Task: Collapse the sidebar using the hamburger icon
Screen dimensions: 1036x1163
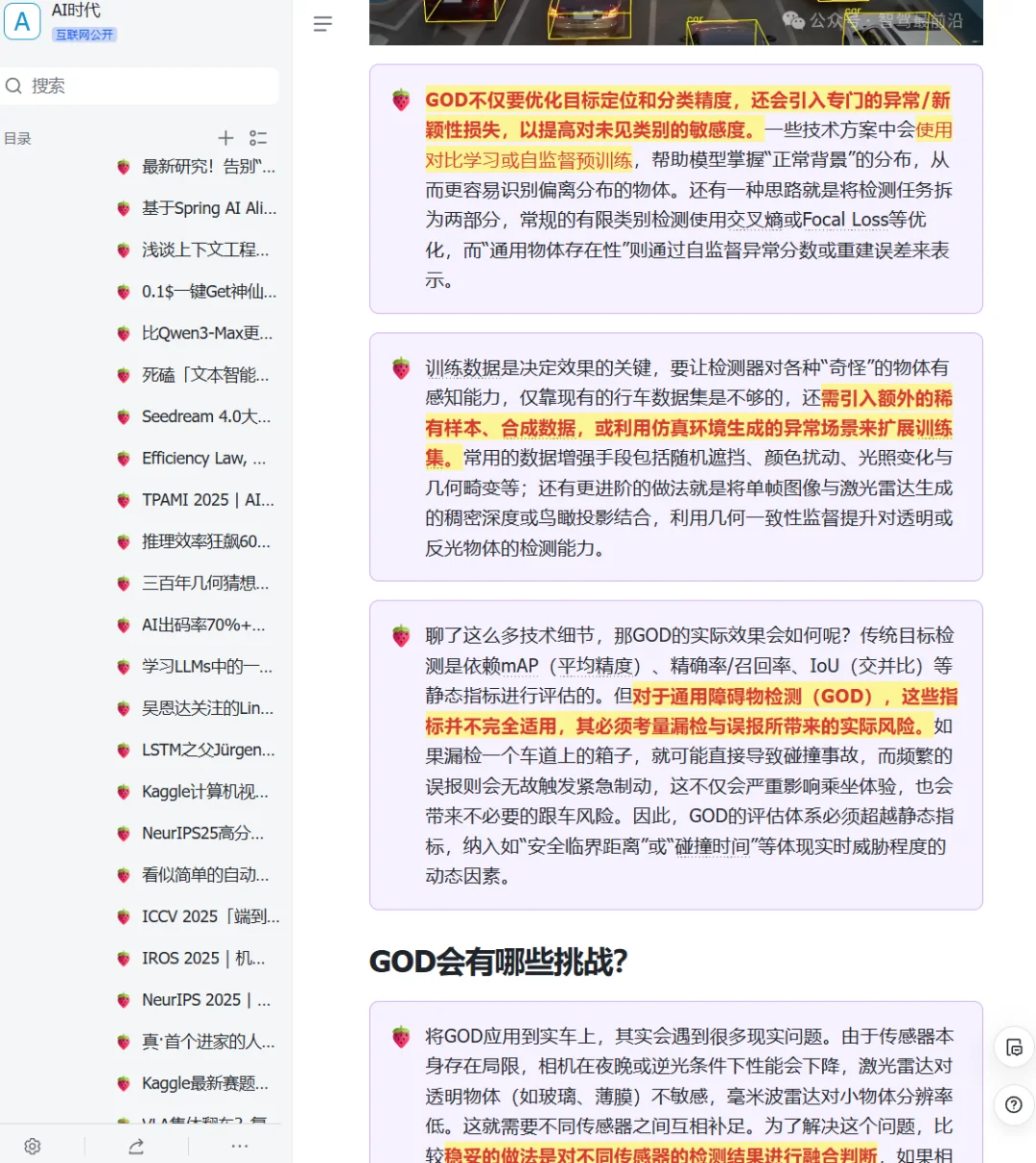Action: pos(322,25)
